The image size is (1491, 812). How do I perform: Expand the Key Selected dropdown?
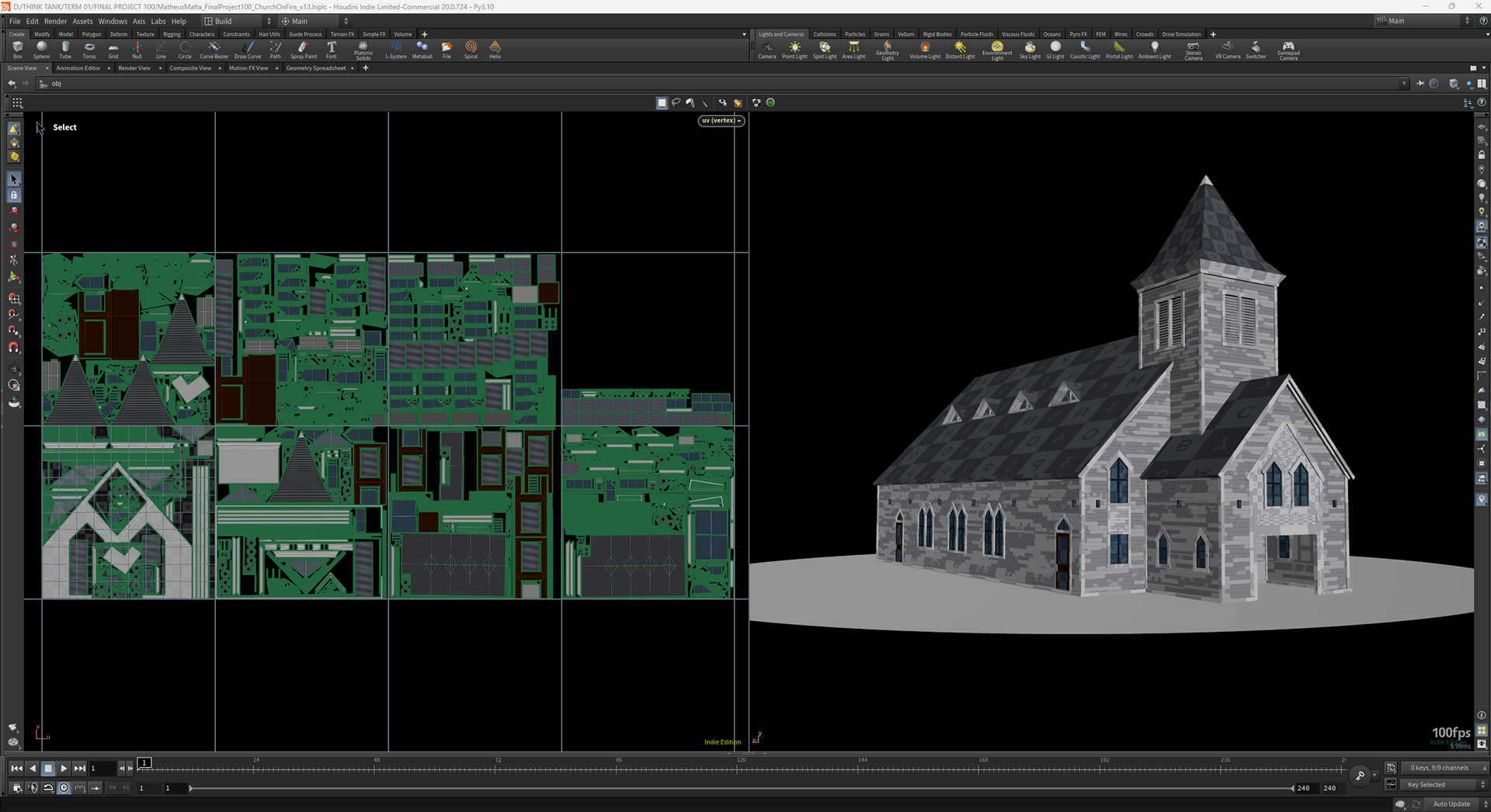(x=1444, y=785)
